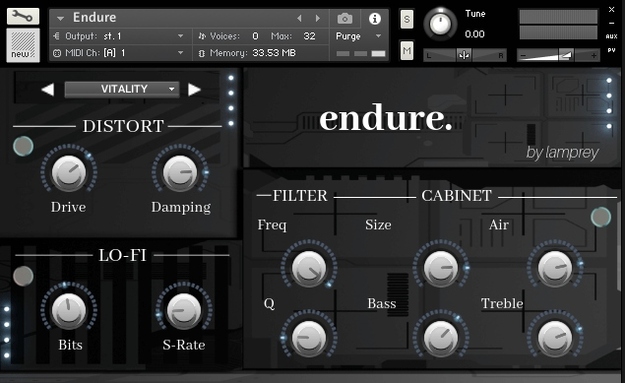This screenshot has width=625, height=383.
Task: Toggle Solo with the S button
Action: 406,19
